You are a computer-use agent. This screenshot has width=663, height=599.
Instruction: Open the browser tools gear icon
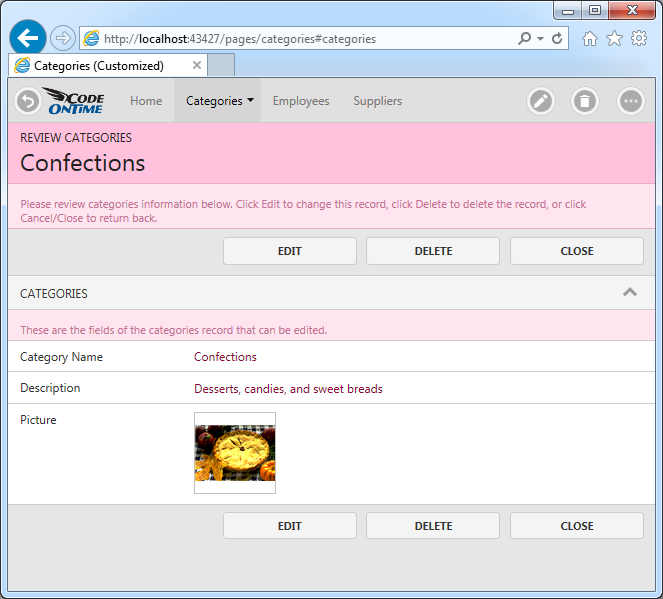(x=639, y=38)
